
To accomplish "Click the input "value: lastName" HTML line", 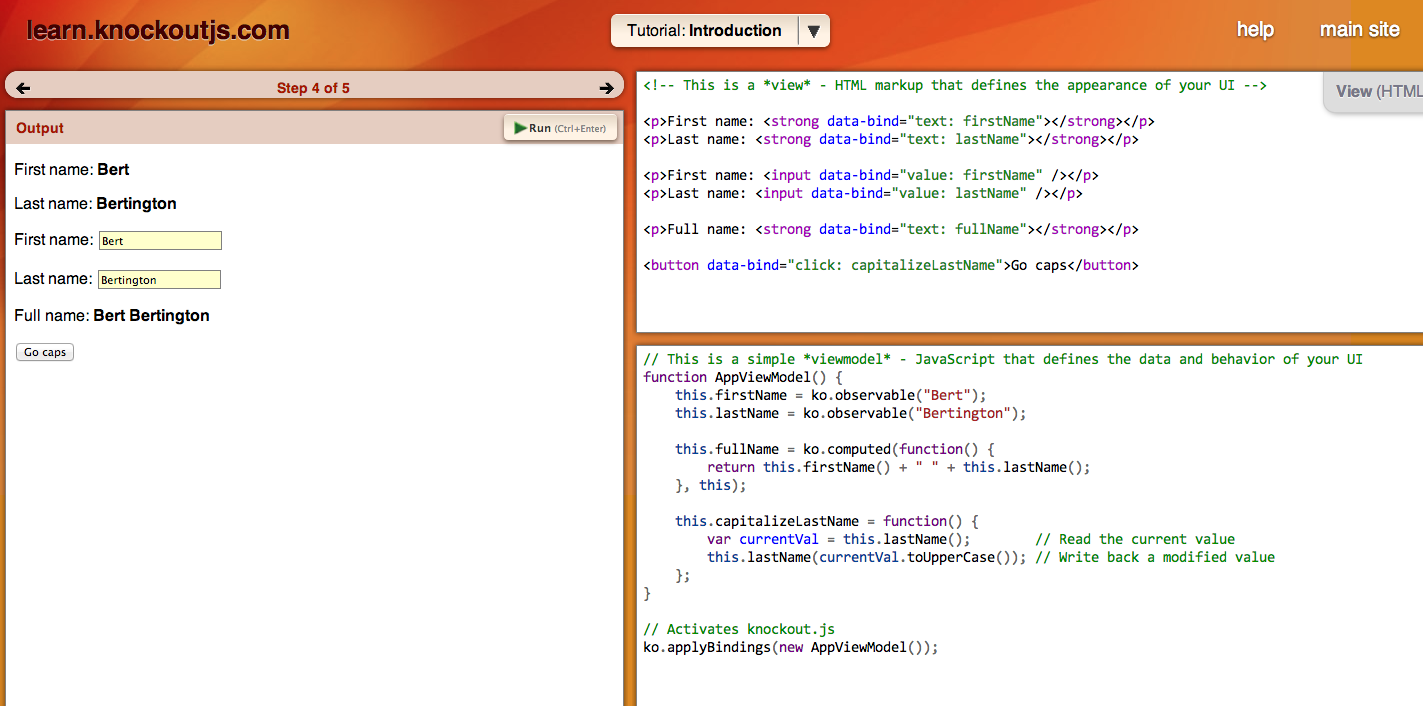I will pos(863,194).
